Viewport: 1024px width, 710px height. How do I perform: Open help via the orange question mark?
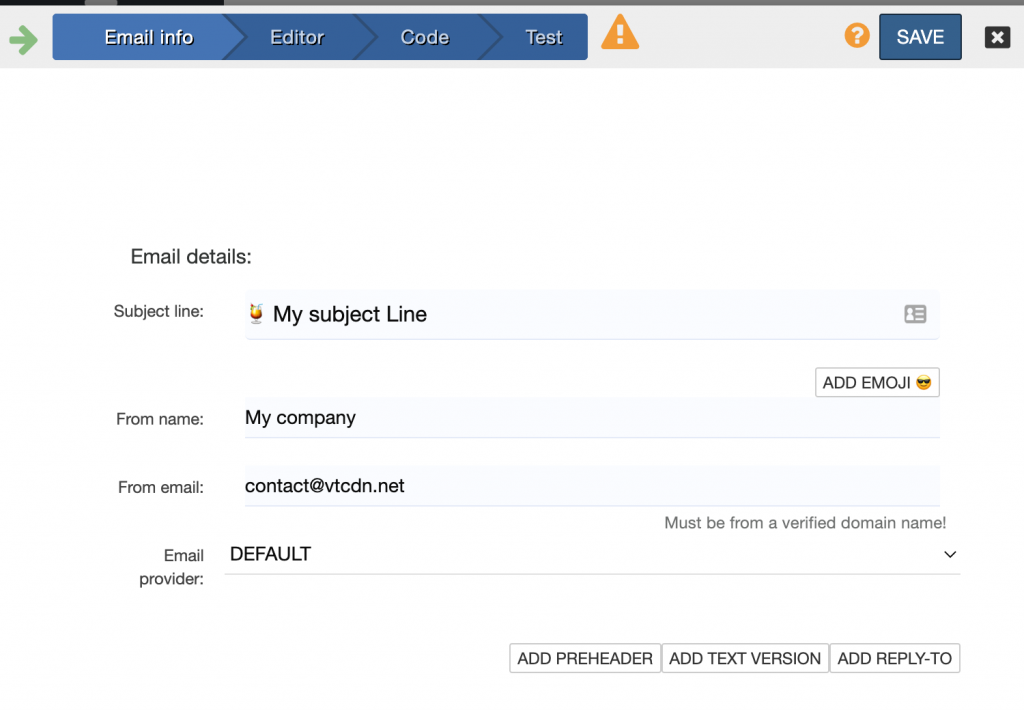click(856, 35)
